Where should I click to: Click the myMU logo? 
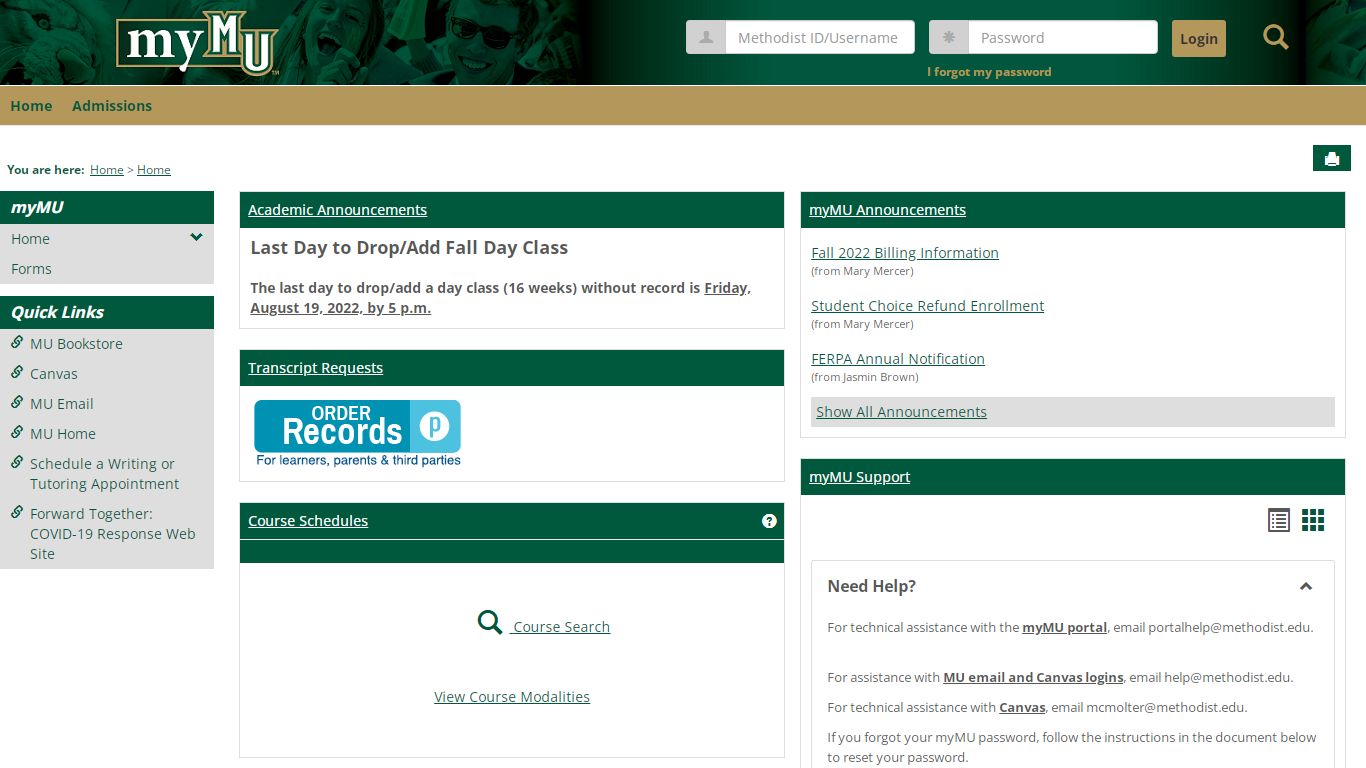coord(196,43)
